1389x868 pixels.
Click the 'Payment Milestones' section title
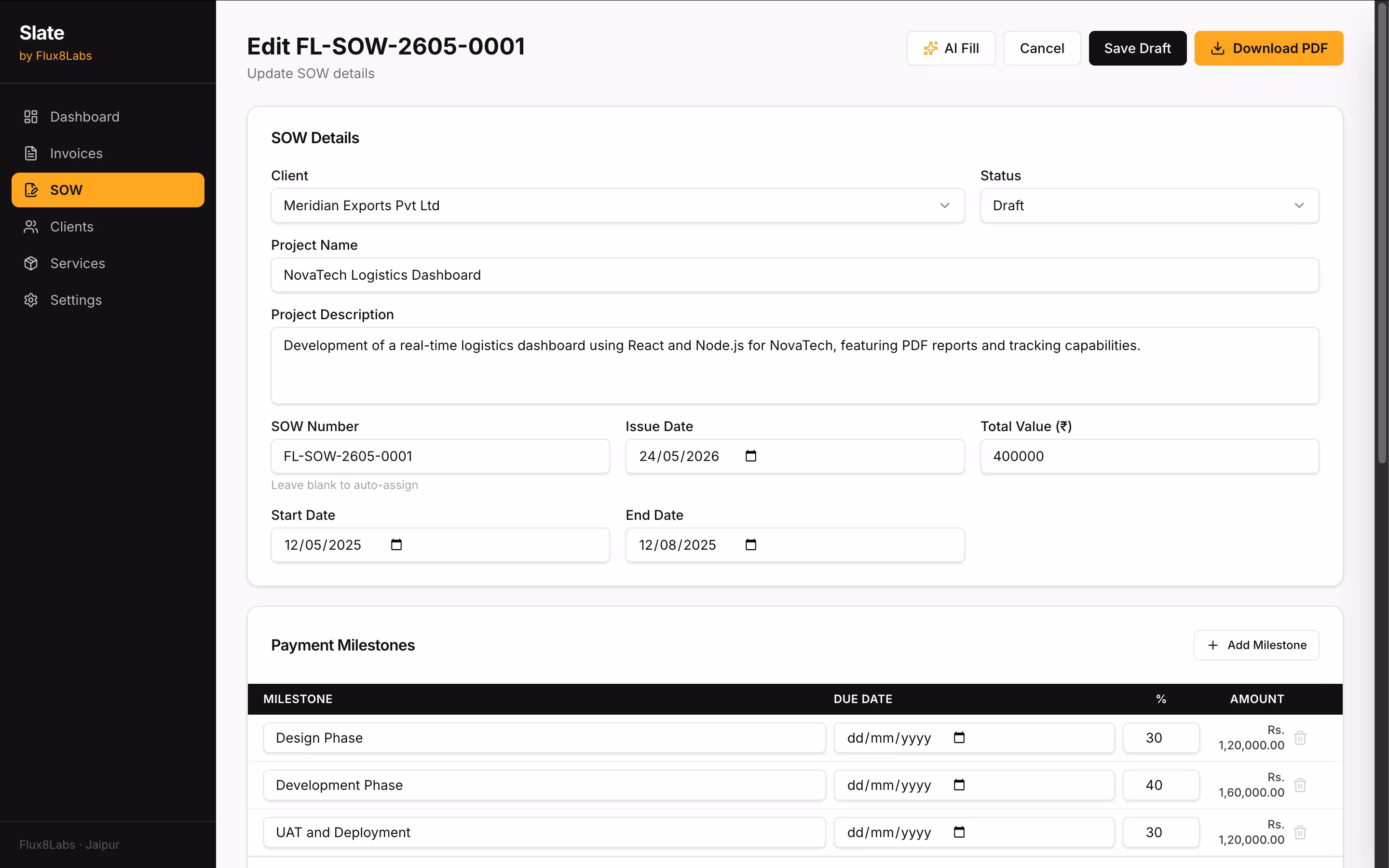342,645
